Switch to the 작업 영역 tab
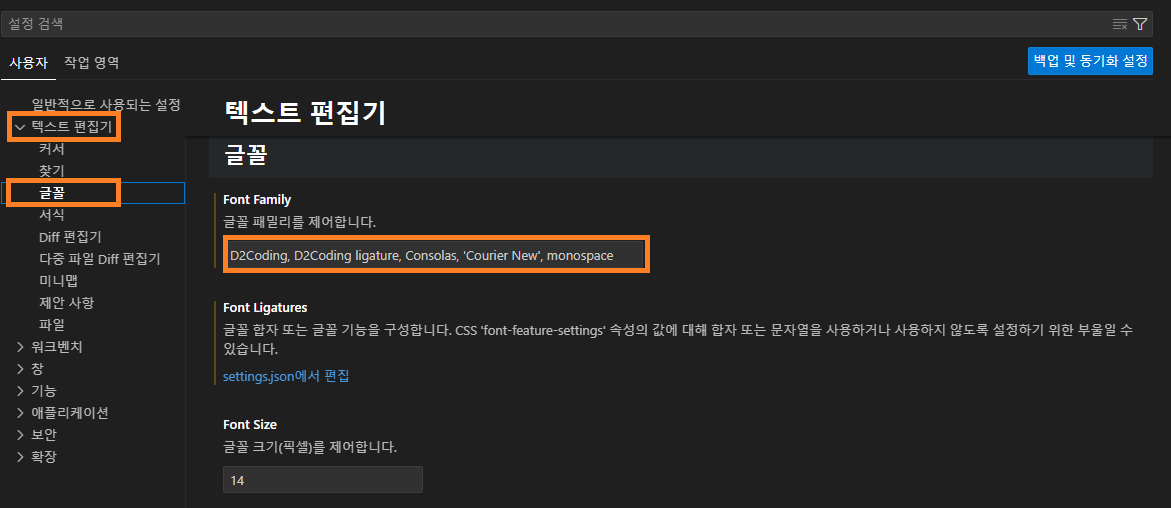 click(x=91, y=63)
